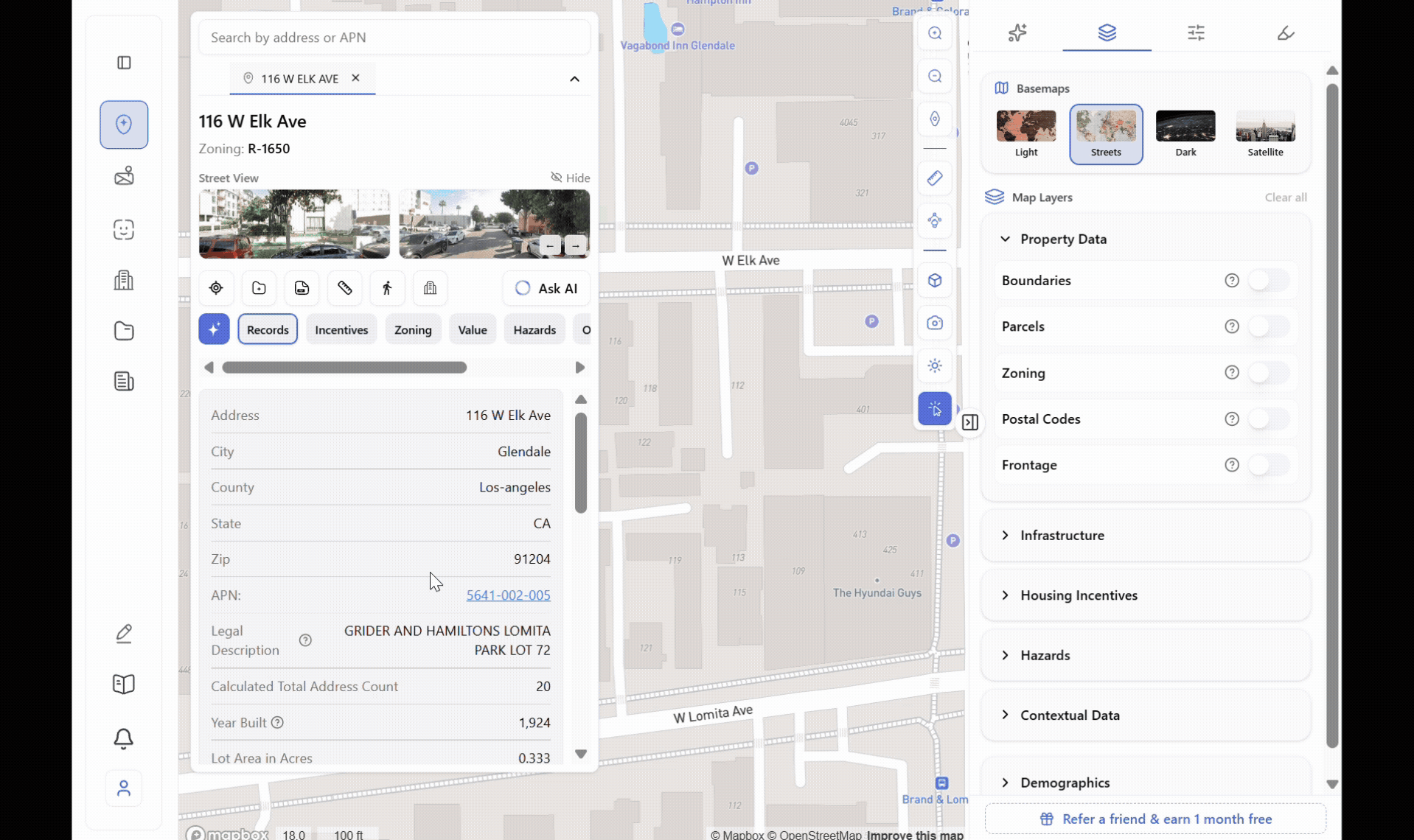Collapse the property details panel chevron
The height and width of the screenshot is (840, 1414).
(x=575, y=79)
